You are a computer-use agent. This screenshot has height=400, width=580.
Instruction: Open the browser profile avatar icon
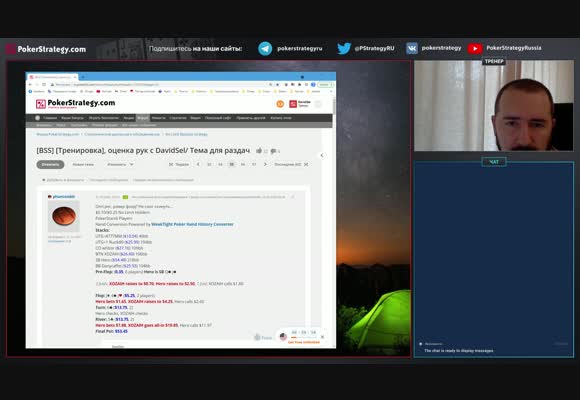pyautogui.click(x=313, y=84)
